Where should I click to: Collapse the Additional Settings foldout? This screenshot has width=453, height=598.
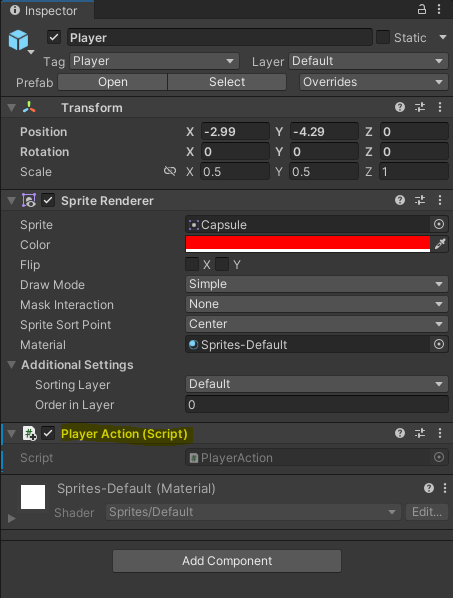pyautogui.click(x=11, y=365)
